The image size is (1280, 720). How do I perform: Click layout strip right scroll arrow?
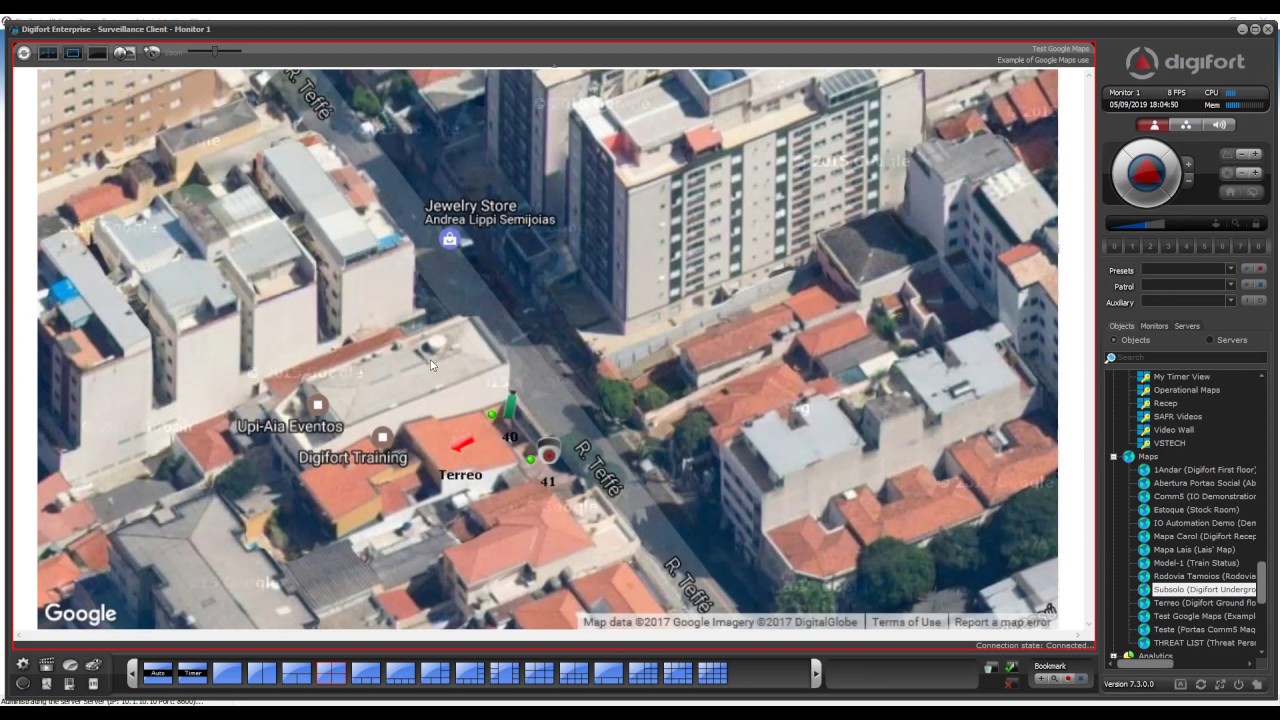816,673
